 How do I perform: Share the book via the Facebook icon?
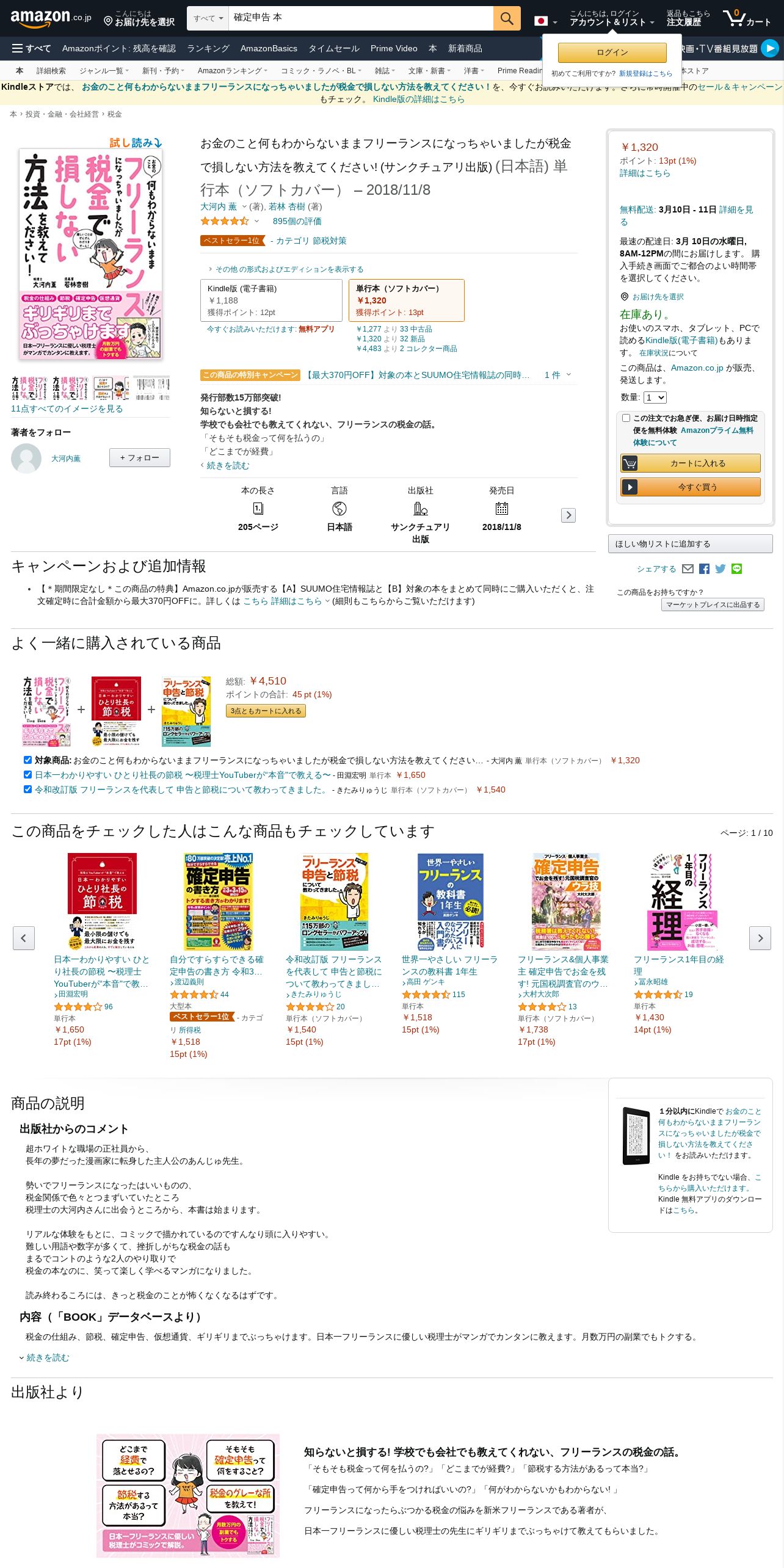(x=704, y=568)
